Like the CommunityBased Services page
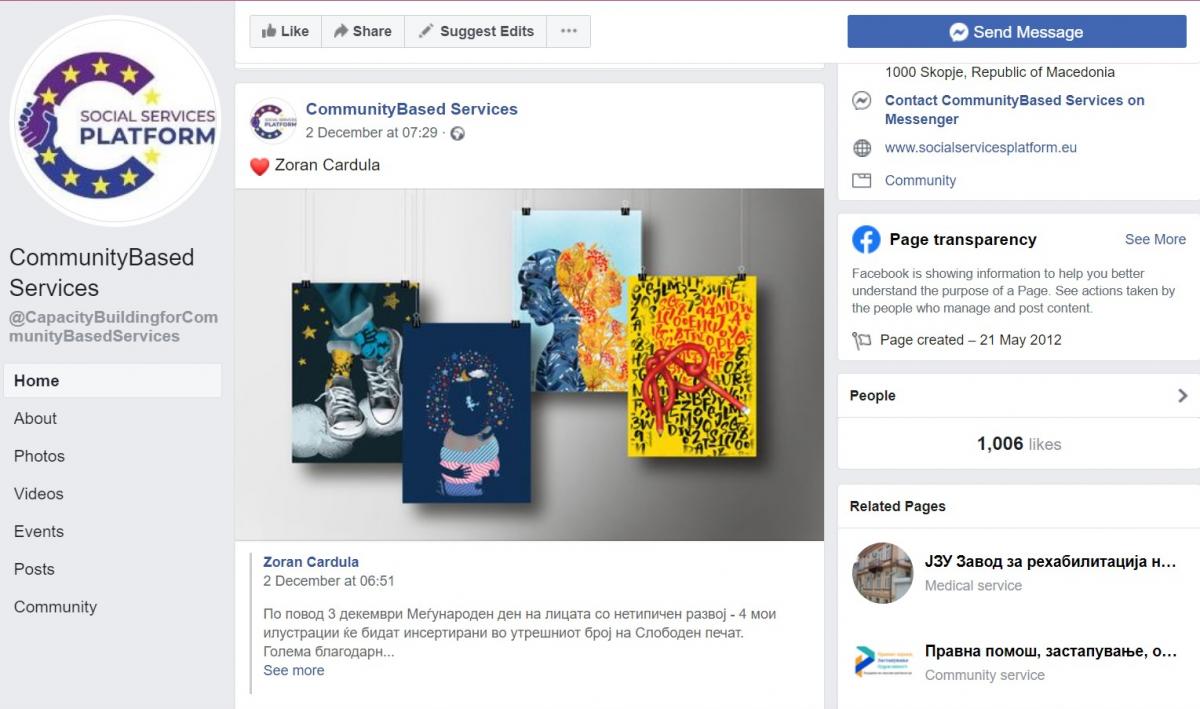The width and height of the screenshot is (1200, 709). tap(286, 31)
